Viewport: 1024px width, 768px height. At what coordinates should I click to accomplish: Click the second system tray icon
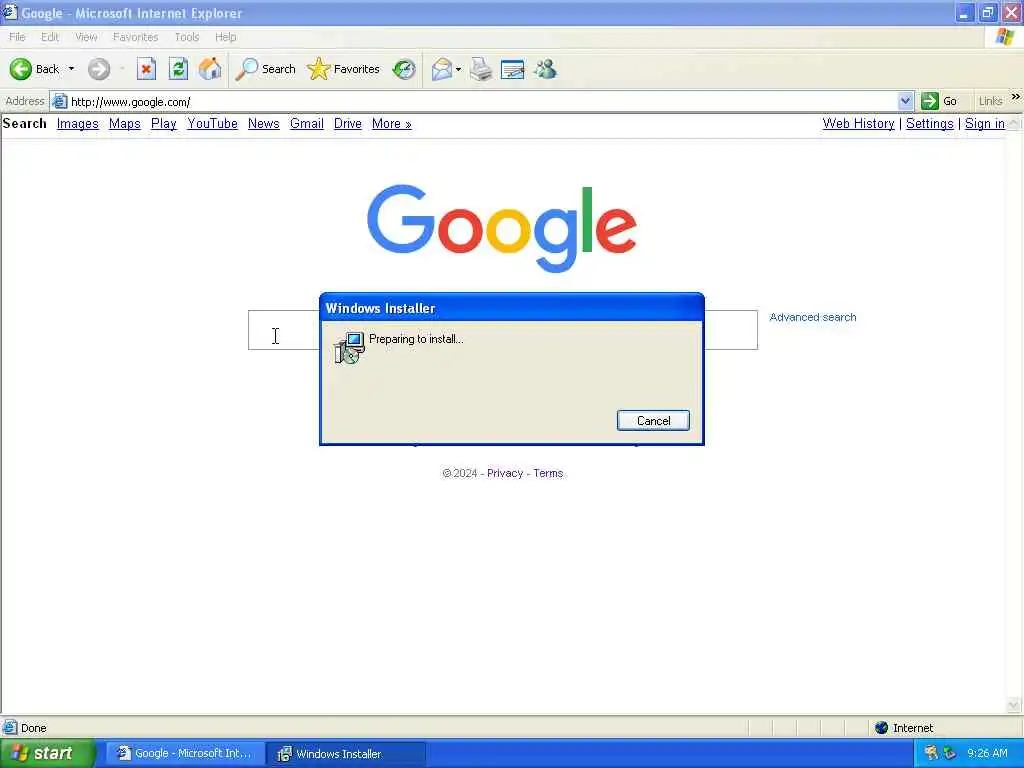(950, 753)
